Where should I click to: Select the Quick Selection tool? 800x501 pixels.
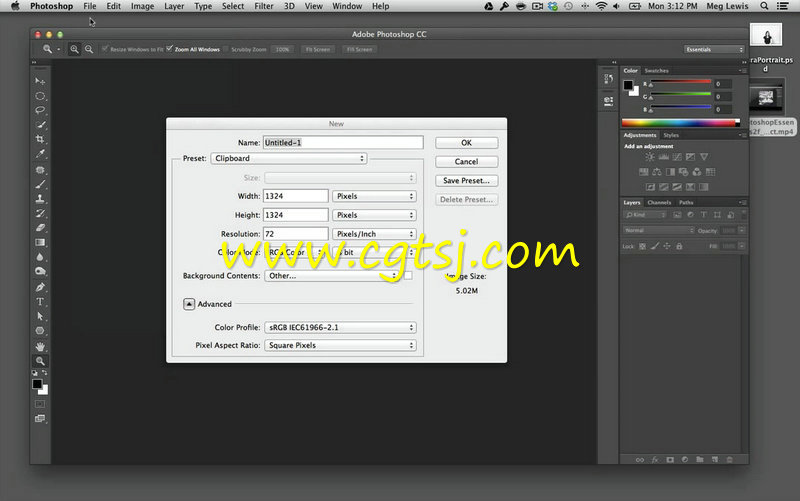[40, 124]
